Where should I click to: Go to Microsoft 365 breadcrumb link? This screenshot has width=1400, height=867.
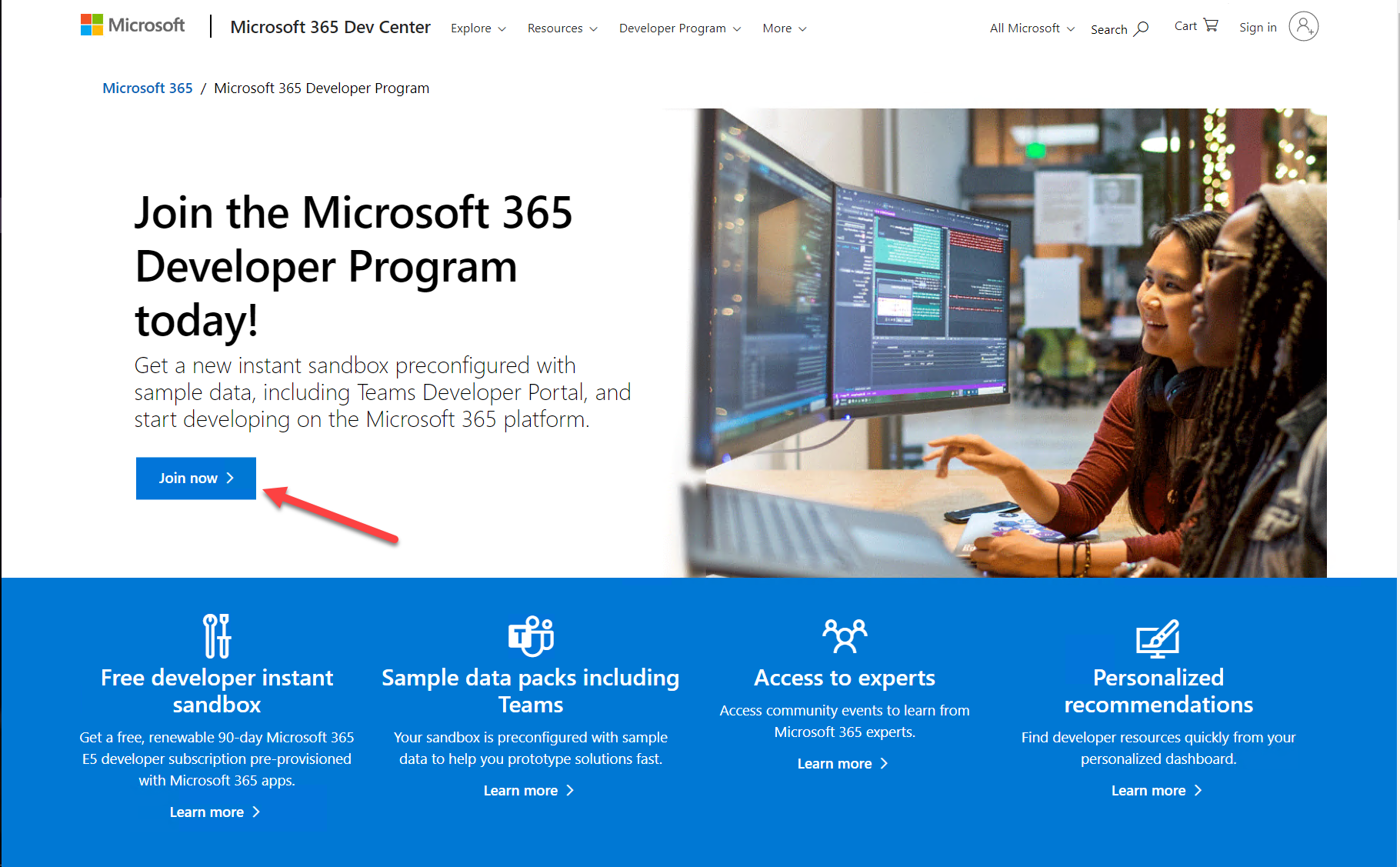[x=148, y=88]
